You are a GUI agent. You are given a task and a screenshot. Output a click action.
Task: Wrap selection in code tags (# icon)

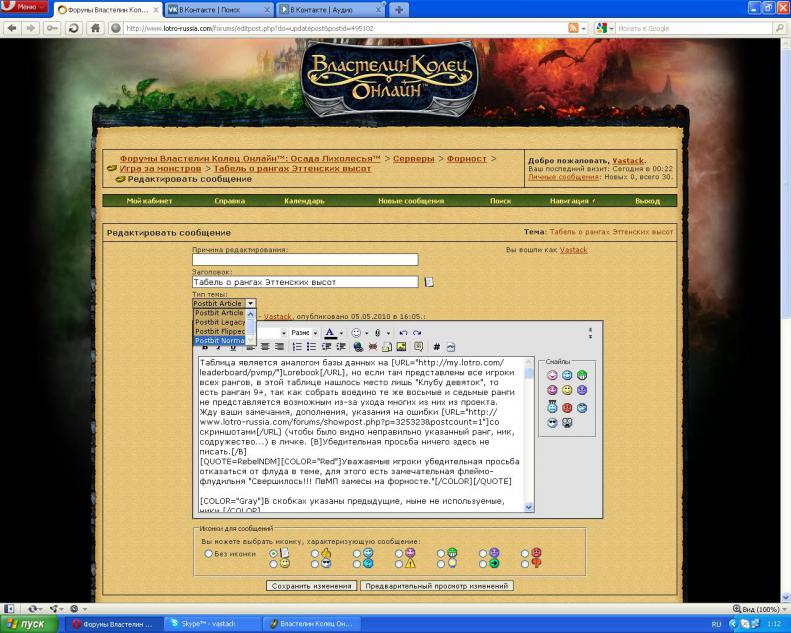click(x=436, y=347)
